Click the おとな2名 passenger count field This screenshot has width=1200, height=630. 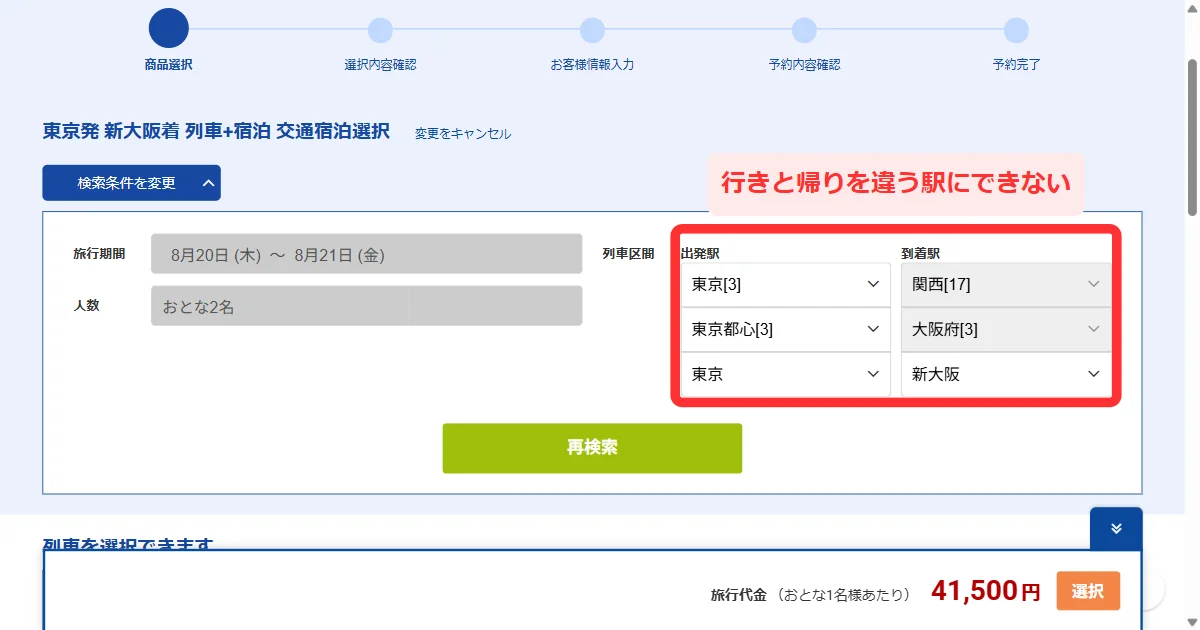366,306
